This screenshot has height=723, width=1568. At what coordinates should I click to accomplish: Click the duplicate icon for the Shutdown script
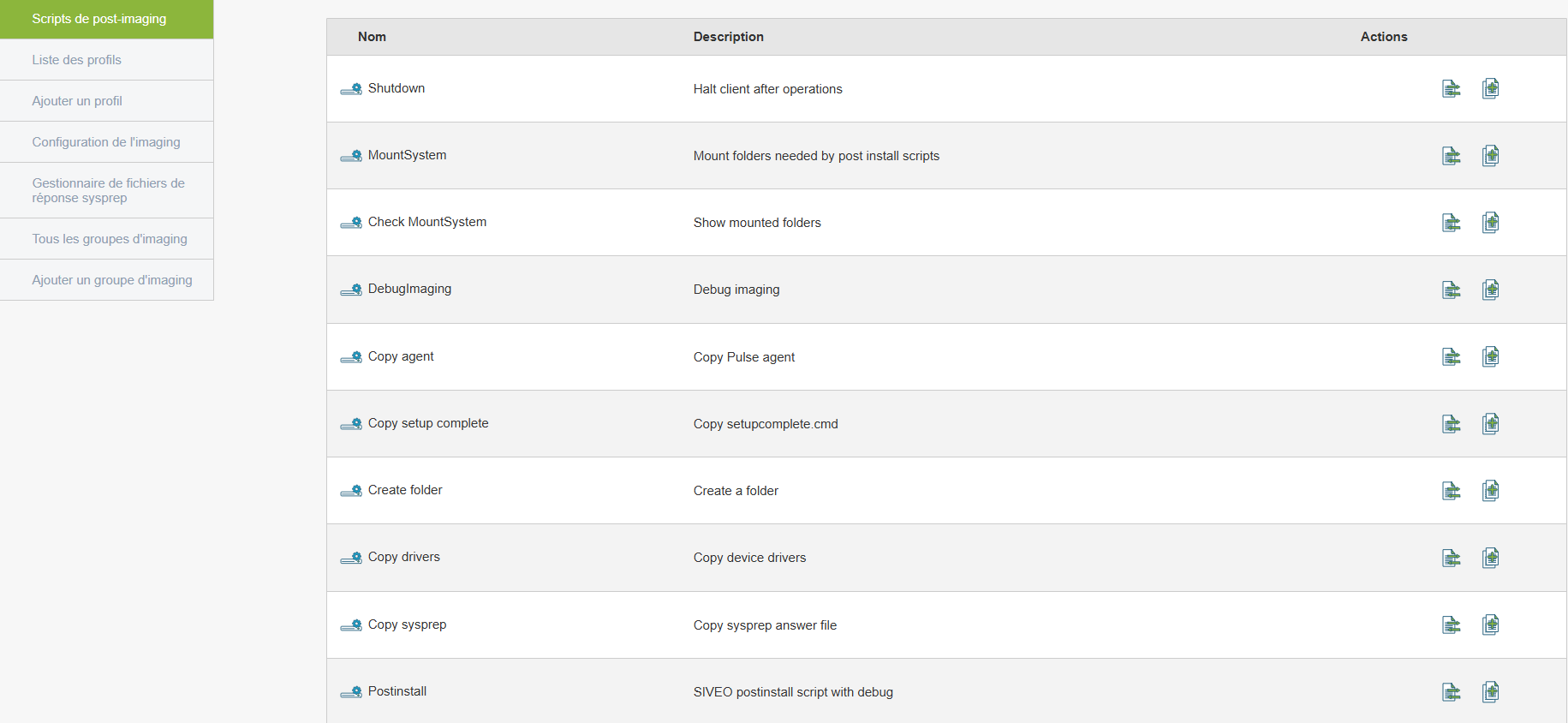pos(1490,88)
